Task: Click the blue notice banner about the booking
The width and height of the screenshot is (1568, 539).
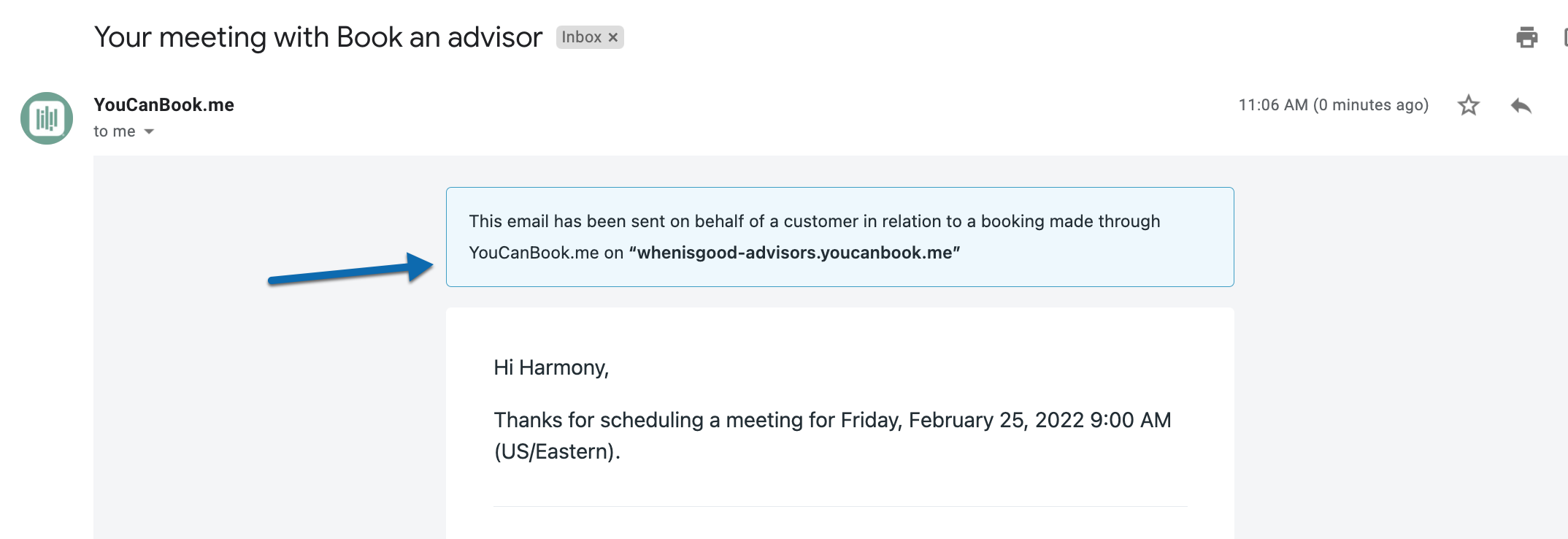Action: coord(839,237)
